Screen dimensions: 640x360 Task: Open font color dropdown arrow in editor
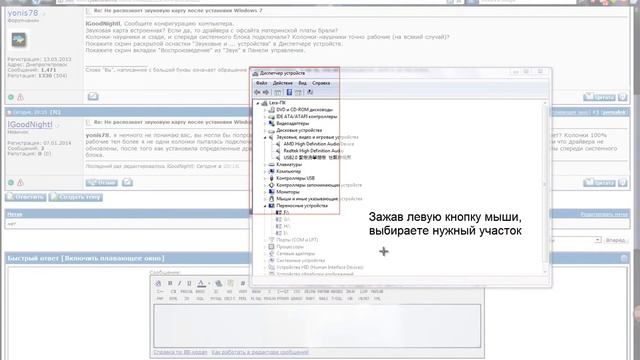pyautogui.click(x=209, y=283)
